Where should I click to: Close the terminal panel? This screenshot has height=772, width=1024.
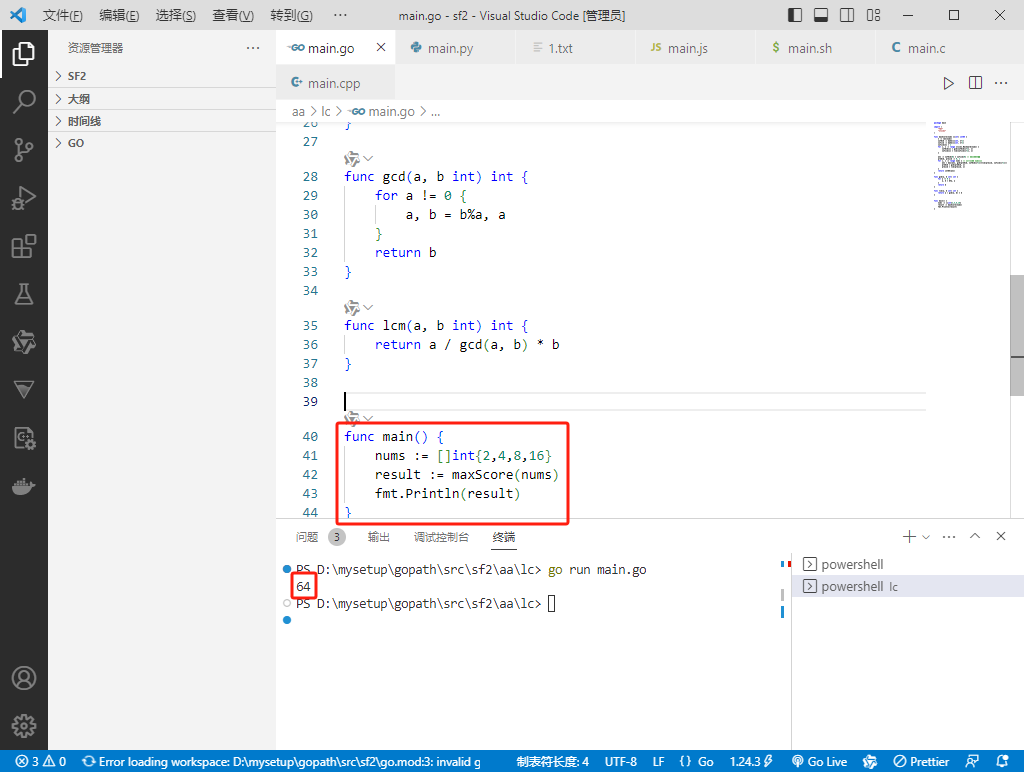tap(1001, 536)
